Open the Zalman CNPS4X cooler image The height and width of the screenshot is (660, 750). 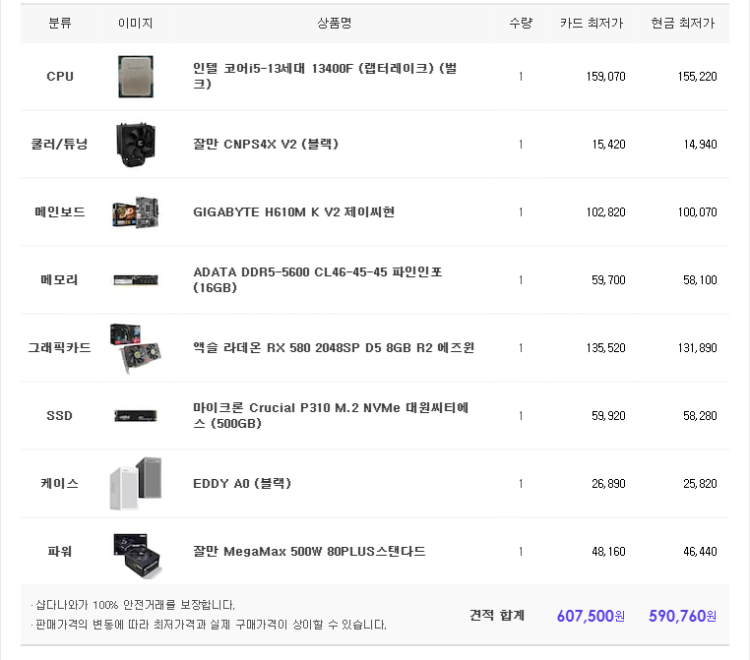pos(136,144)
